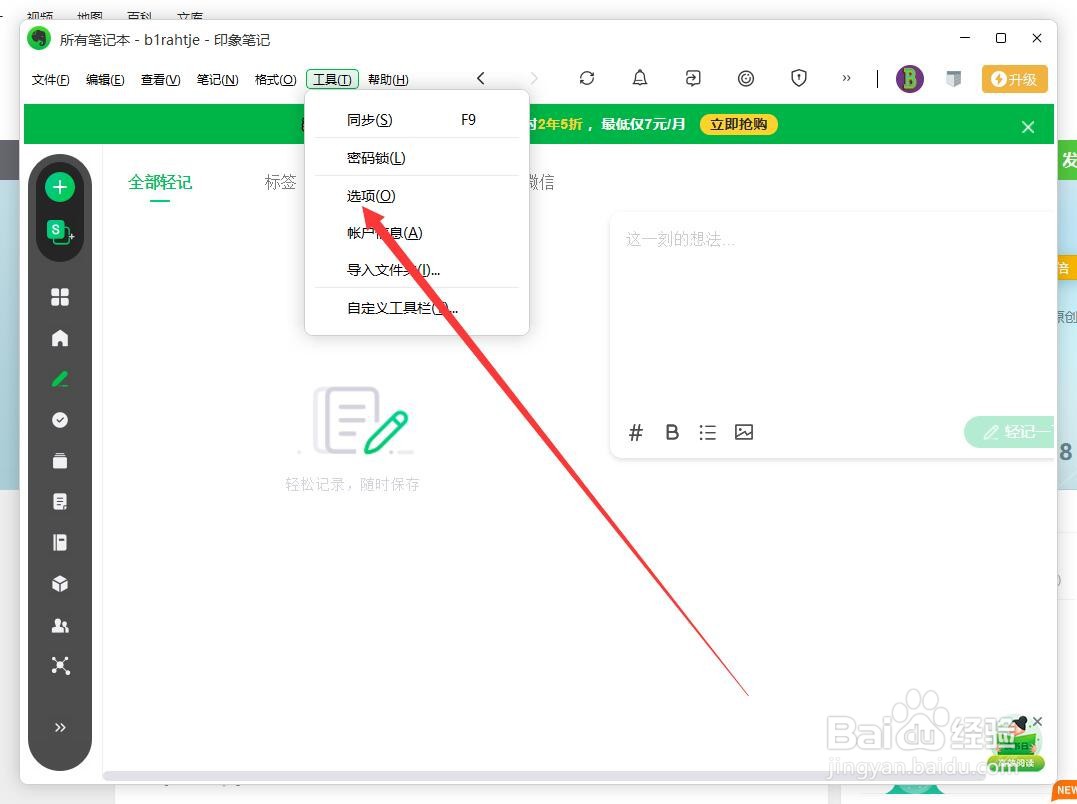Open the checkmark tasks icon in sidebar
Image resolution: width=1077 pixels, height=804 pixels.
click(x=60, y=420)
